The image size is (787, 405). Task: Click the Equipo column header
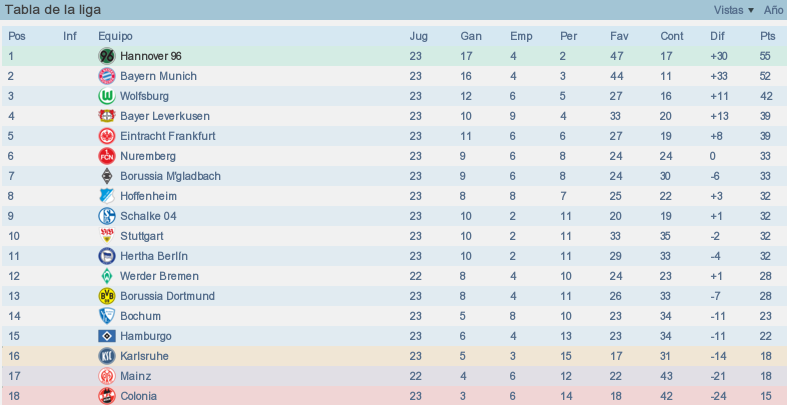115,36
